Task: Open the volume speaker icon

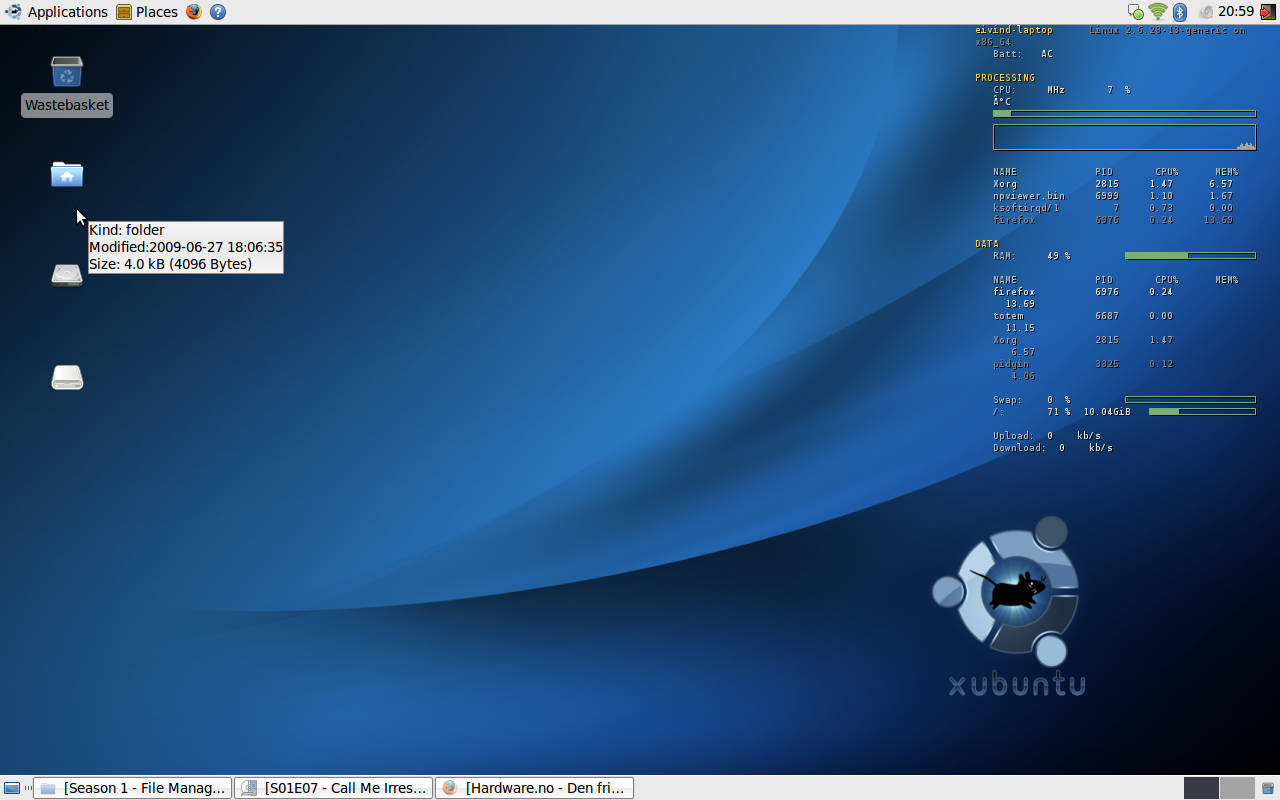Action: click(x=1205, y=12)
